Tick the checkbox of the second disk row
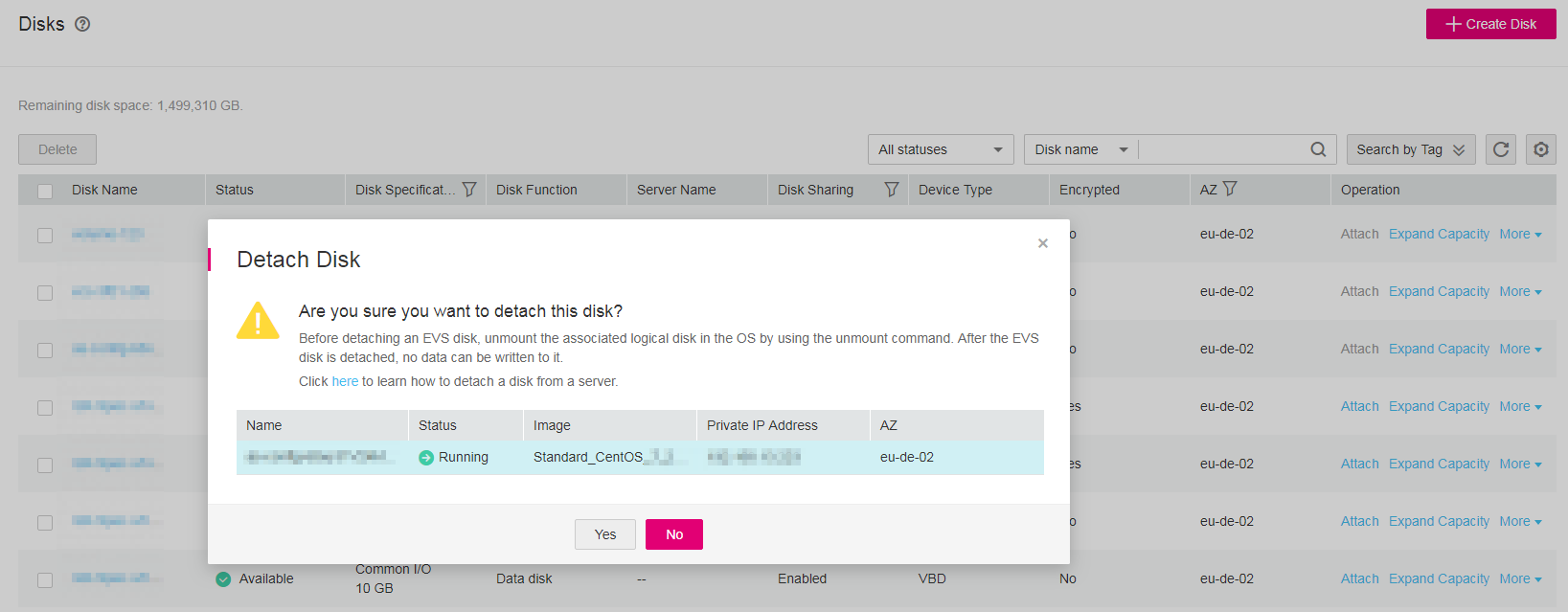 click(x=45, y=292)
